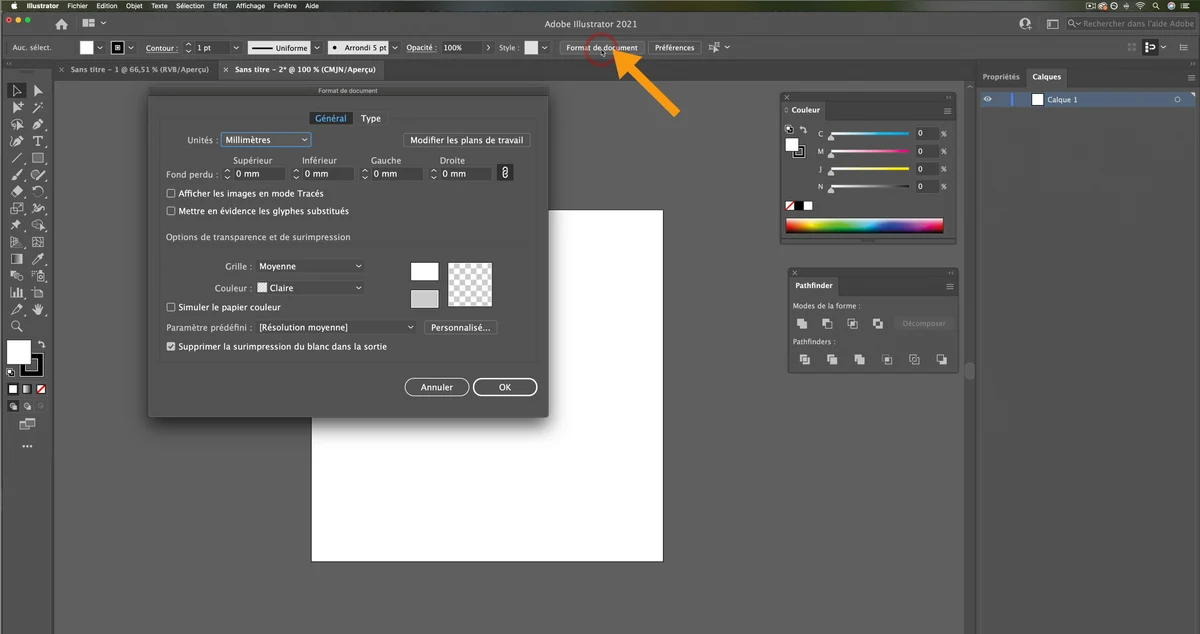Select the Line Segment tool

[17, 158]
